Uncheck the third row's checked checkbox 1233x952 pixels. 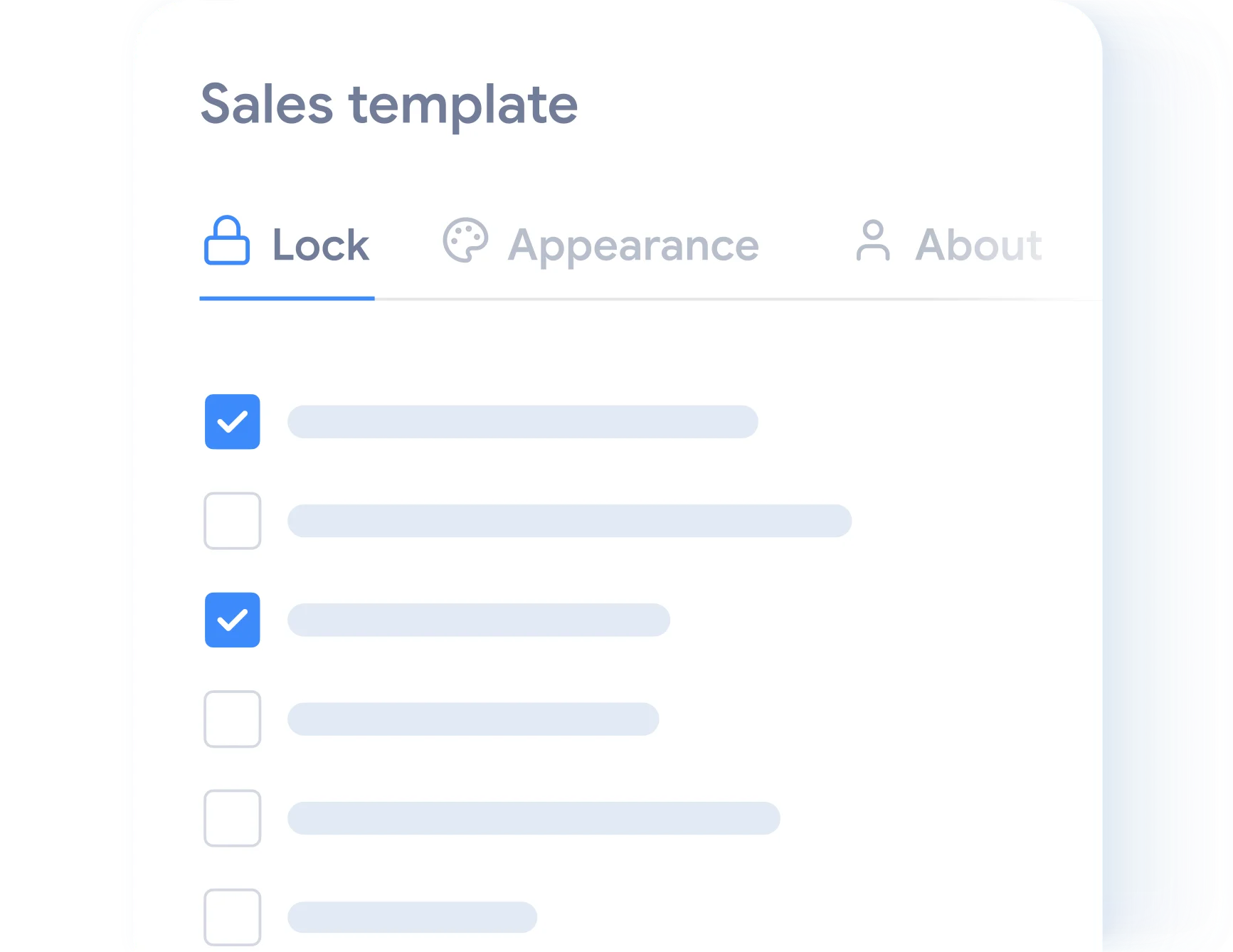point(233,620)
